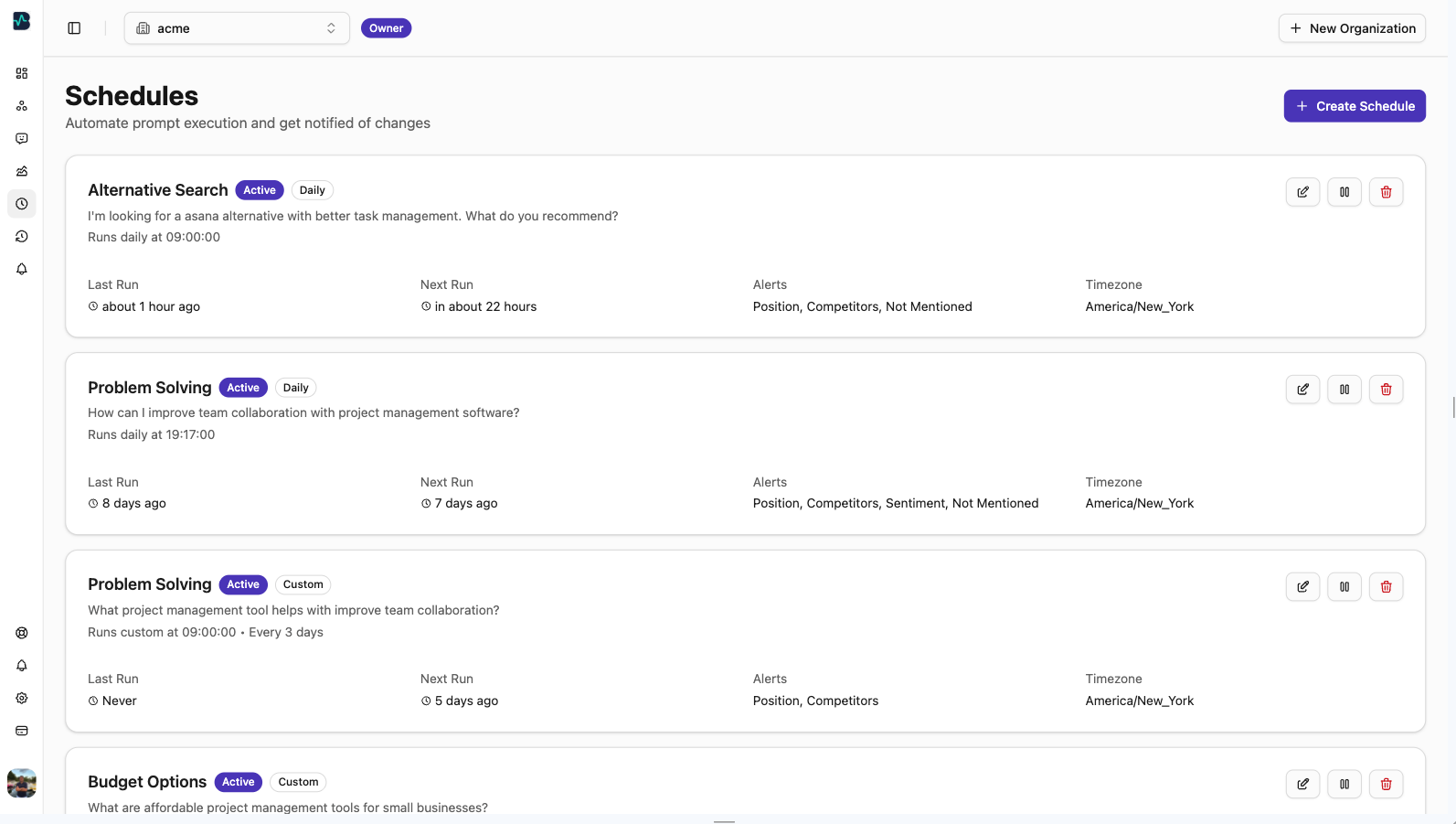1456x824 pixels.
Task: Click '8 days ago' last run value
Action: [134, 503]
